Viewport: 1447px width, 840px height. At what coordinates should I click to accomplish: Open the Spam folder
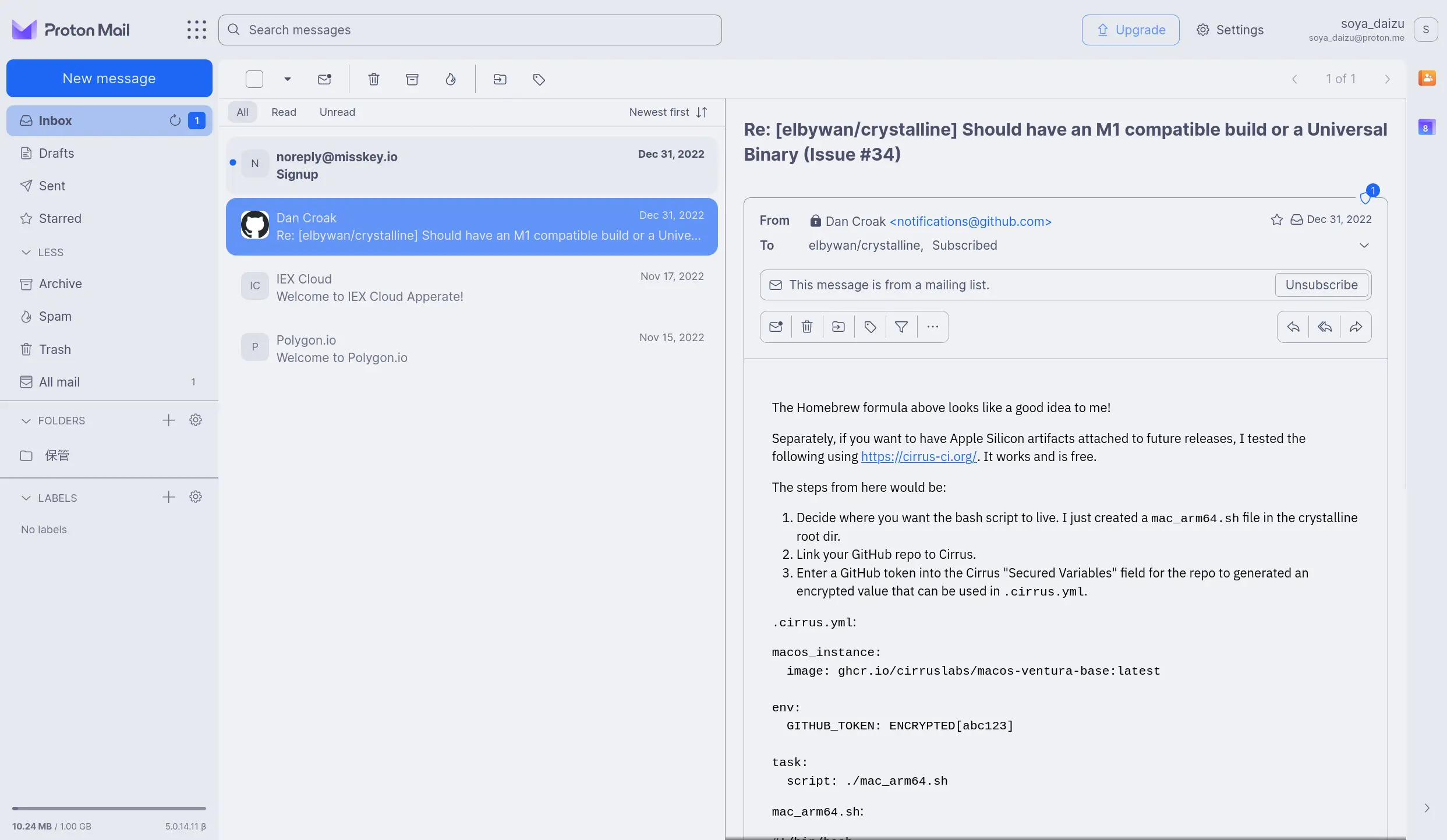coord(109,316)
